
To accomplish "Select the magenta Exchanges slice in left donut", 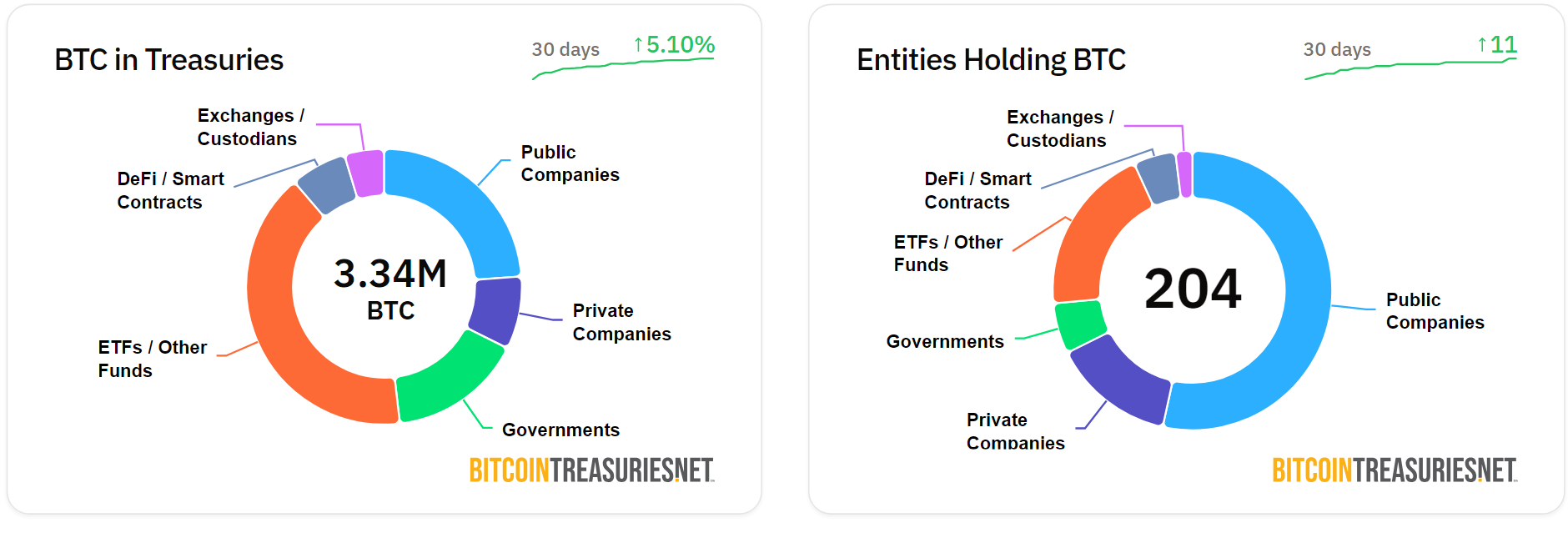I will tap(365, 173).
